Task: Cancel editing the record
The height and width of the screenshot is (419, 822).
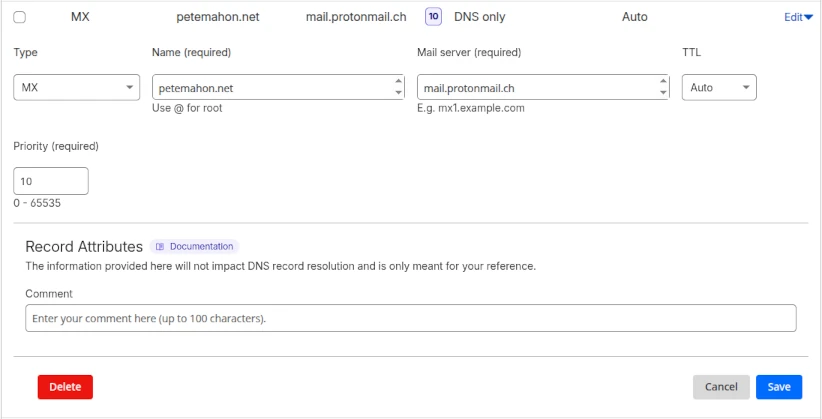Action: coord(721,387)
